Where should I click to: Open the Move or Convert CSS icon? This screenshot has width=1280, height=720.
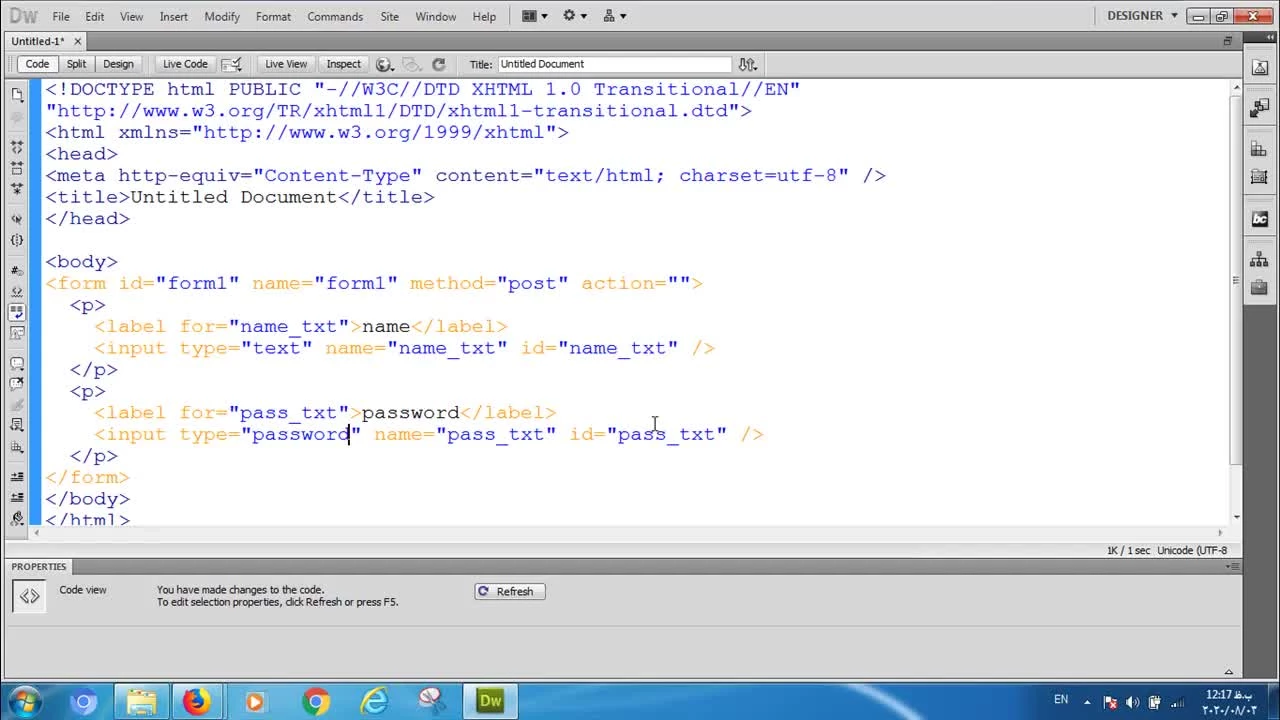(x=17, y=447)
